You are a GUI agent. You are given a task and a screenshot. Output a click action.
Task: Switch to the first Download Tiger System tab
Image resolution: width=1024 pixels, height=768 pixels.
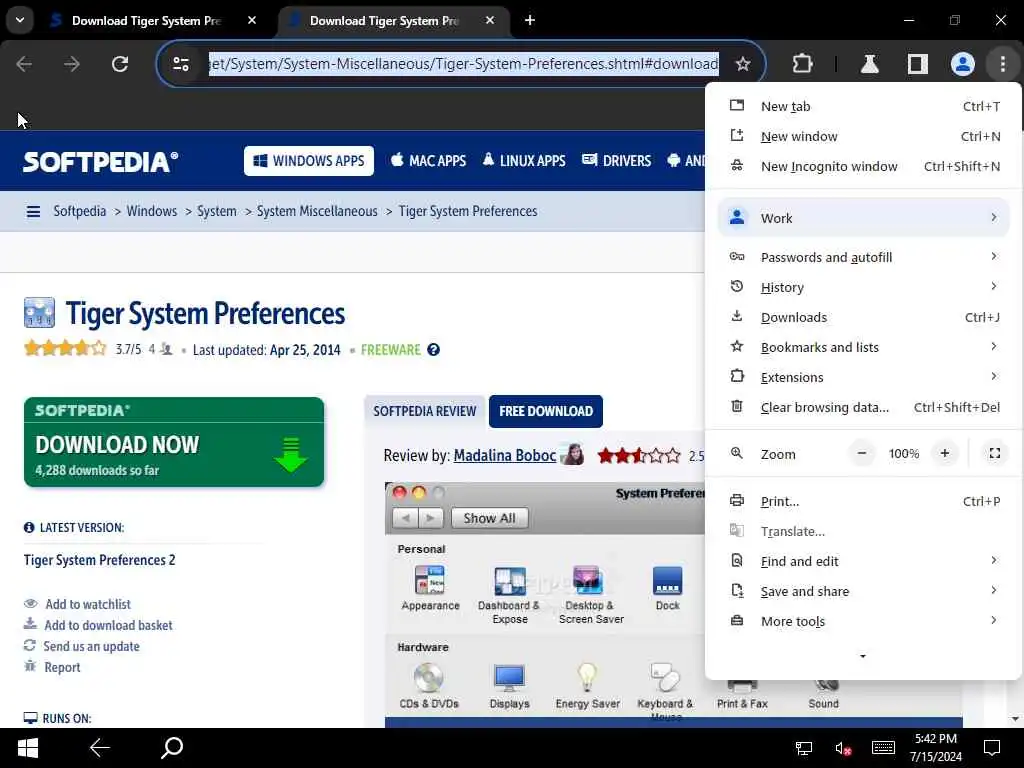(x=147, y=20)
